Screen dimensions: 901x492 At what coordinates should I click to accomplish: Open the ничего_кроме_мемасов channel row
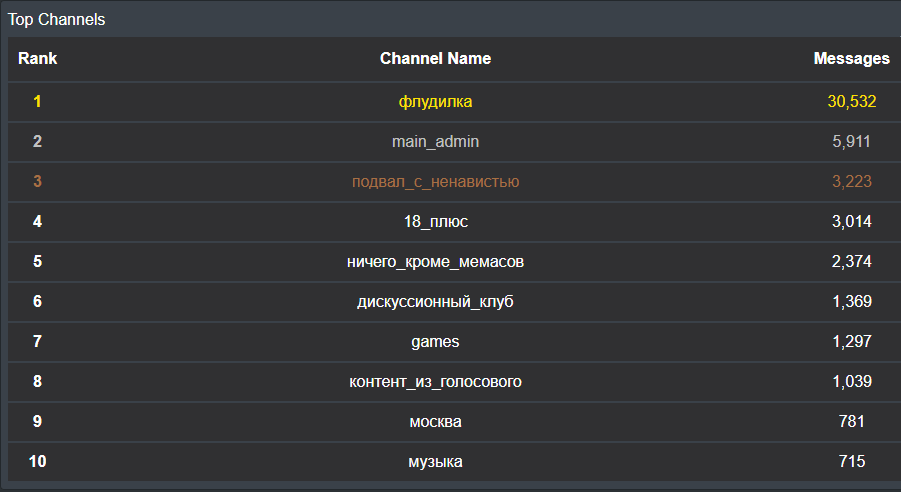tap(435, 262)
